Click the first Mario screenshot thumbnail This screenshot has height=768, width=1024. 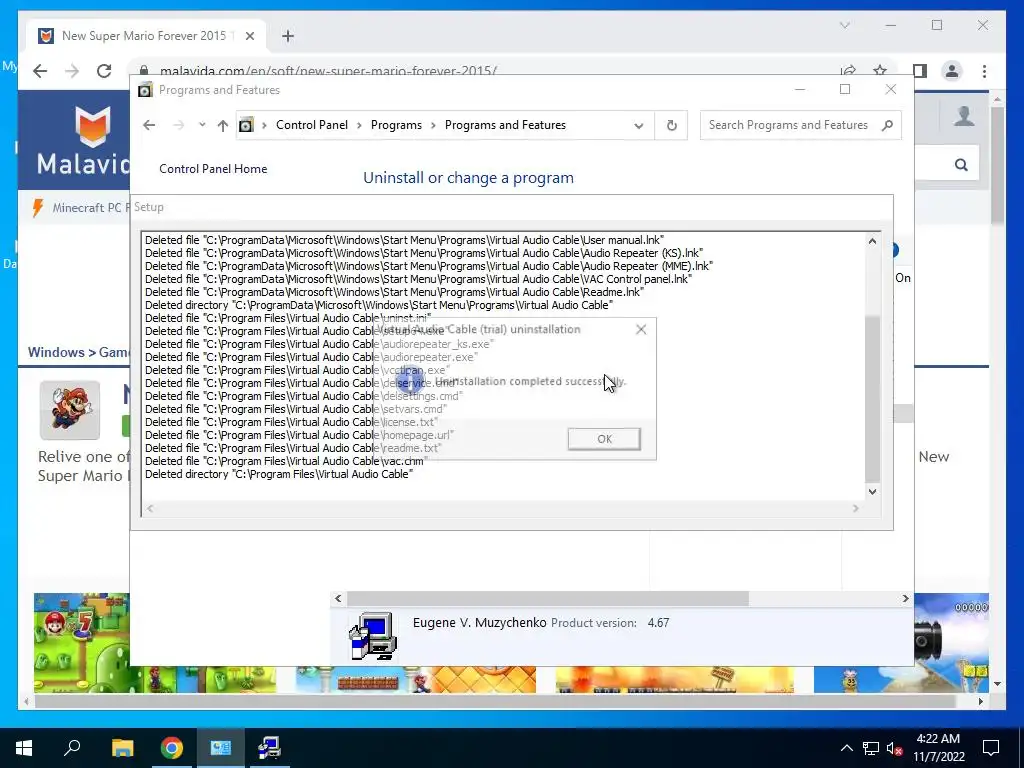click(82, 643)
